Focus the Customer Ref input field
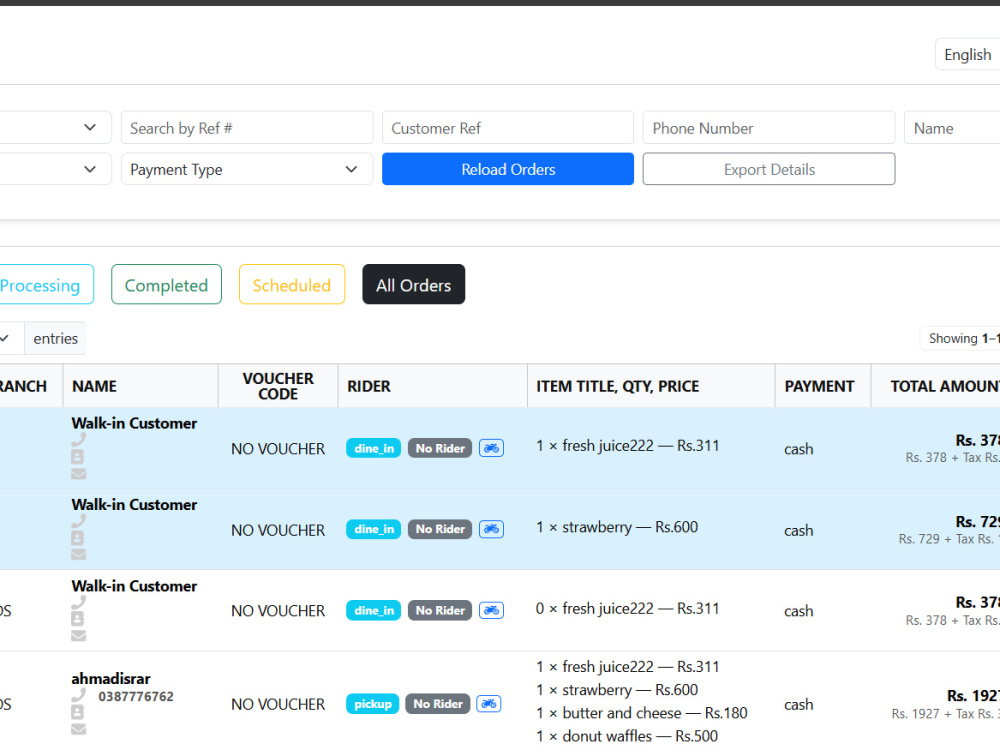The height and width of the screenshot is (750, 1000). coord(508,128)
